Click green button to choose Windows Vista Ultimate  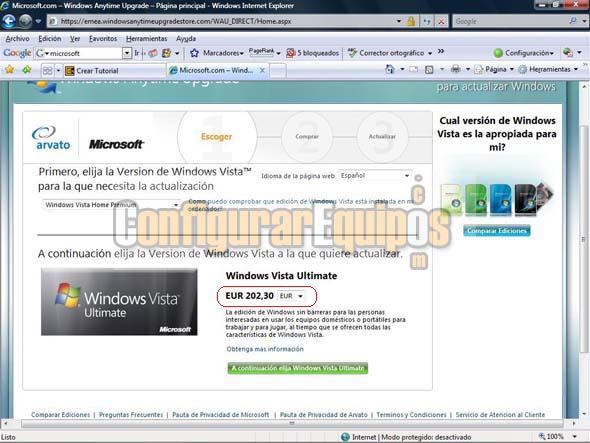(x=297, y=368)
